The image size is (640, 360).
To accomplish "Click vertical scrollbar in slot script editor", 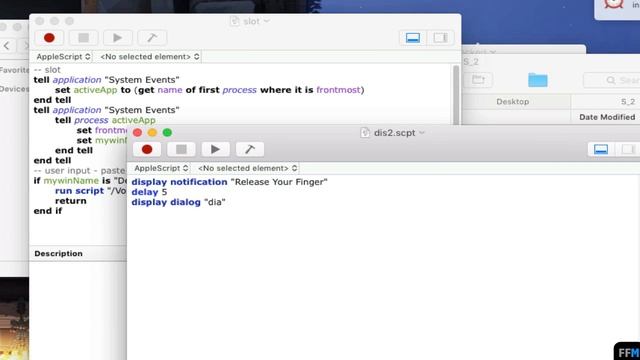I will tap(456, 94).
